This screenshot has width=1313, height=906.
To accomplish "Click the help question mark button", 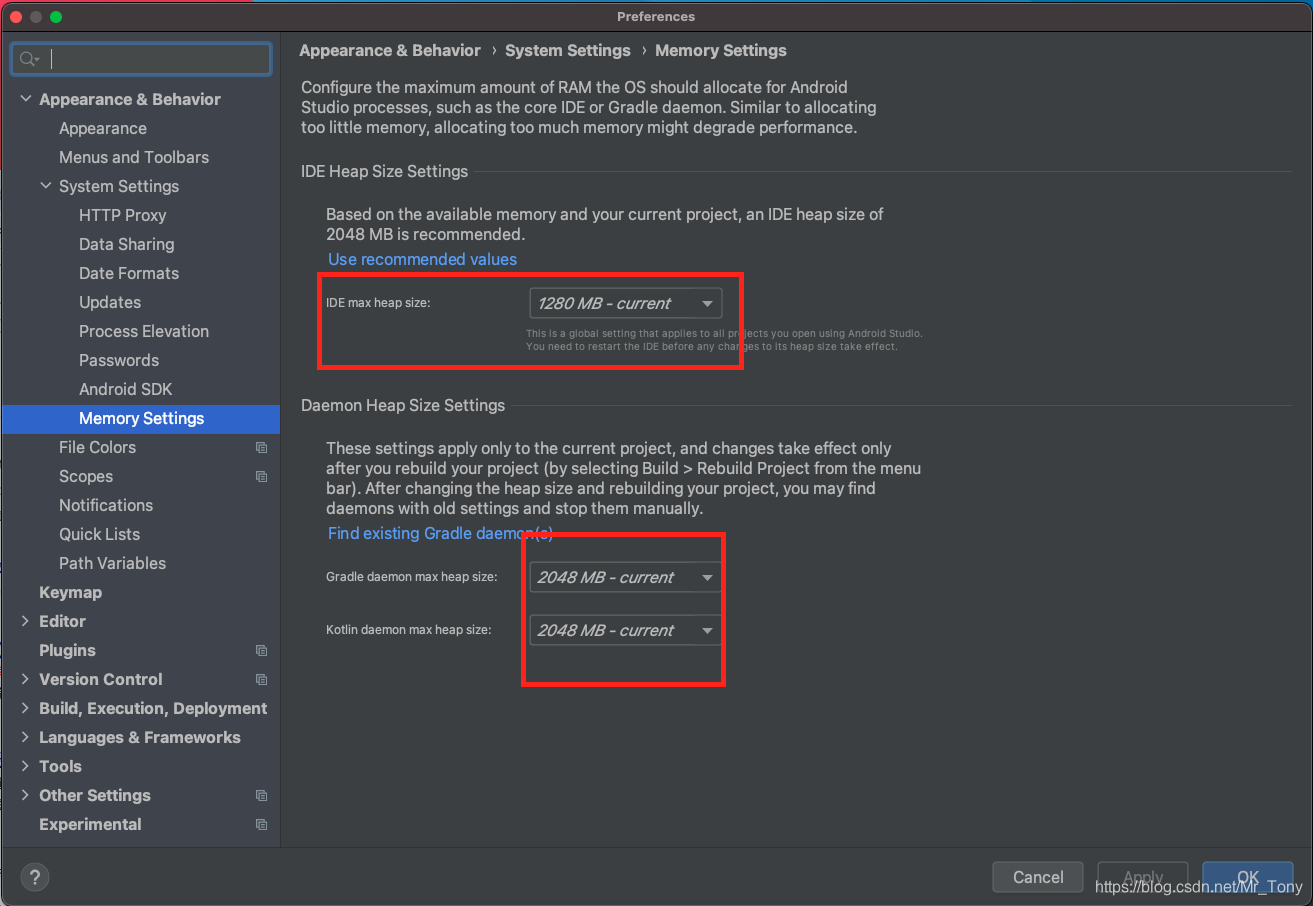I will (35, 878).
